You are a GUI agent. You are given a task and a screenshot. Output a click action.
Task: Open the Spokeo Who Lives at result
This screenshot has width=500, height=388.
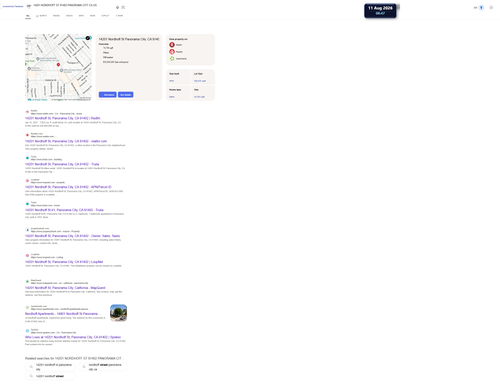(73, 337)
